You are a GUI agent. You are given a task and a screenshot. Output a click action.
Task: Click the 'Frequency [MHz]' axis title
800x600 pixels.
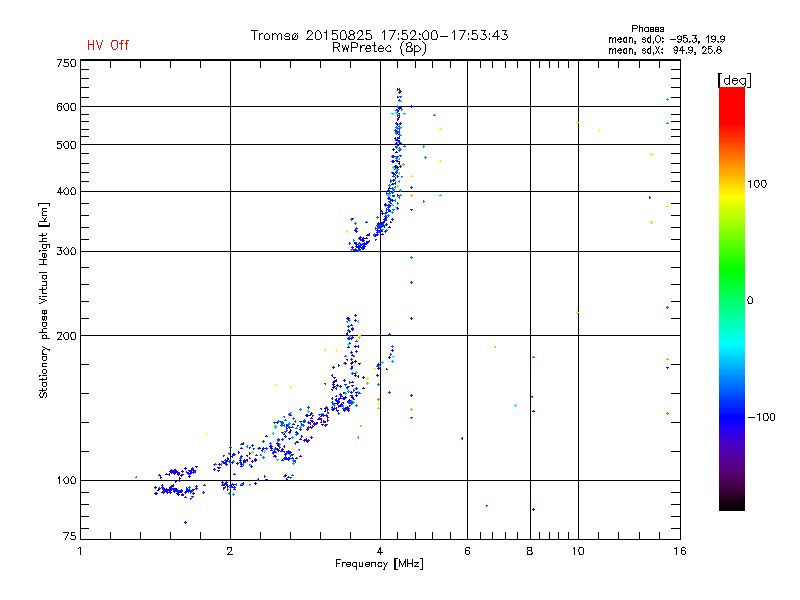coord(379,564)
